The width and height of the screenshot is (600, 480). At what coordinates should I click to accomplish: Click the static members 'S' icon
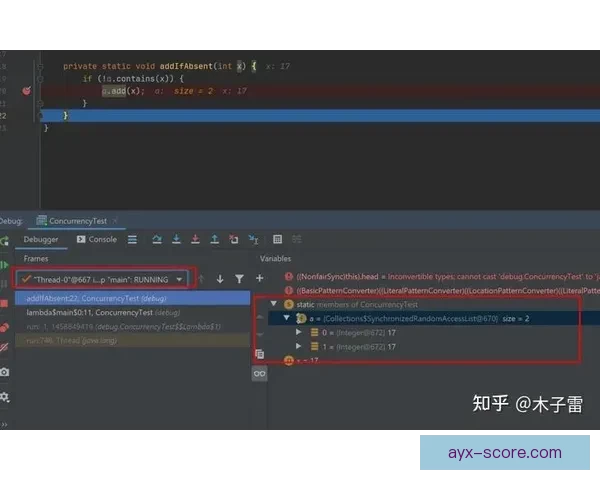[x=289, y=305]
